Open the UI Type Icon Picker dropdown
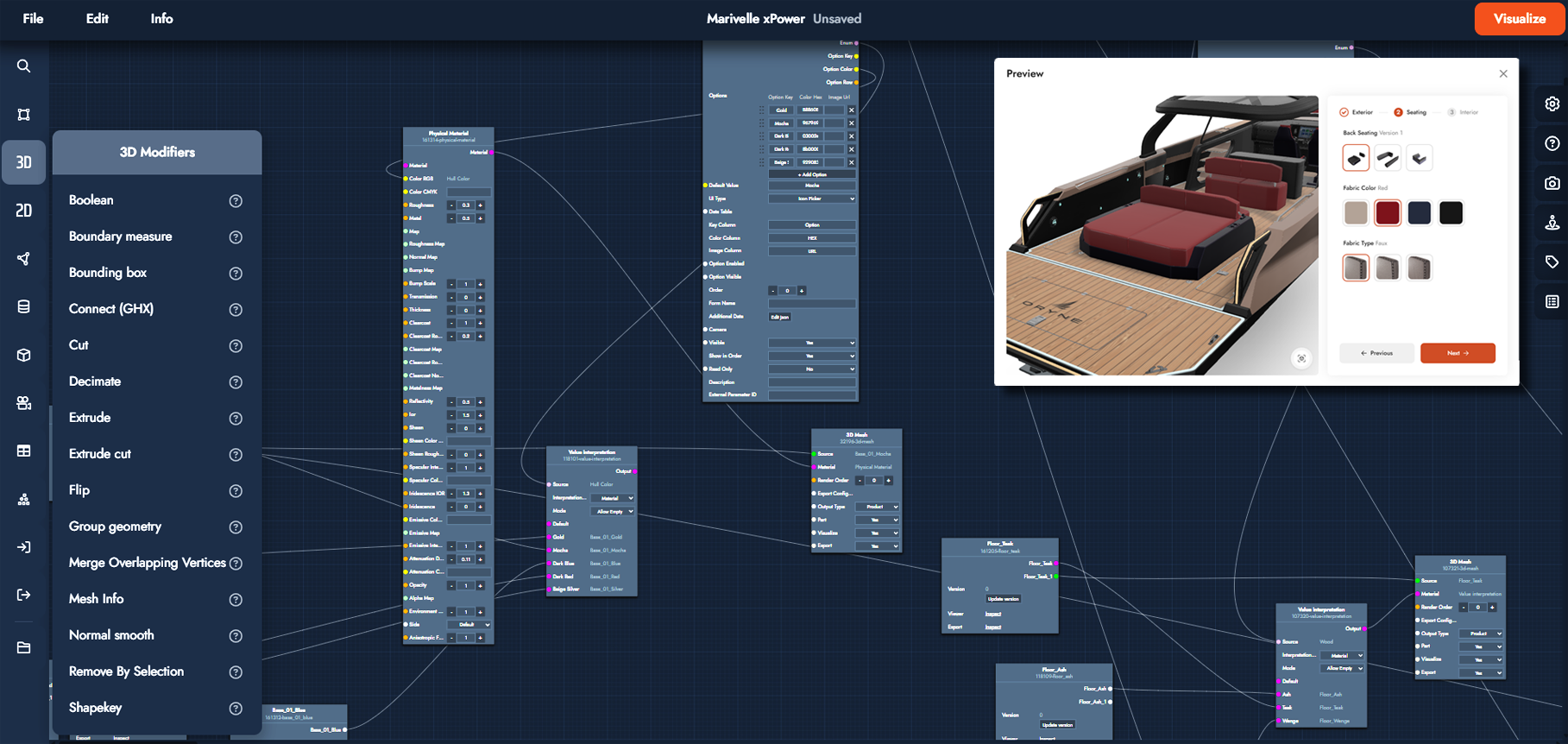Image resolution: width=1568 pixels, height=744 pixels. click(x=812, y=199)
